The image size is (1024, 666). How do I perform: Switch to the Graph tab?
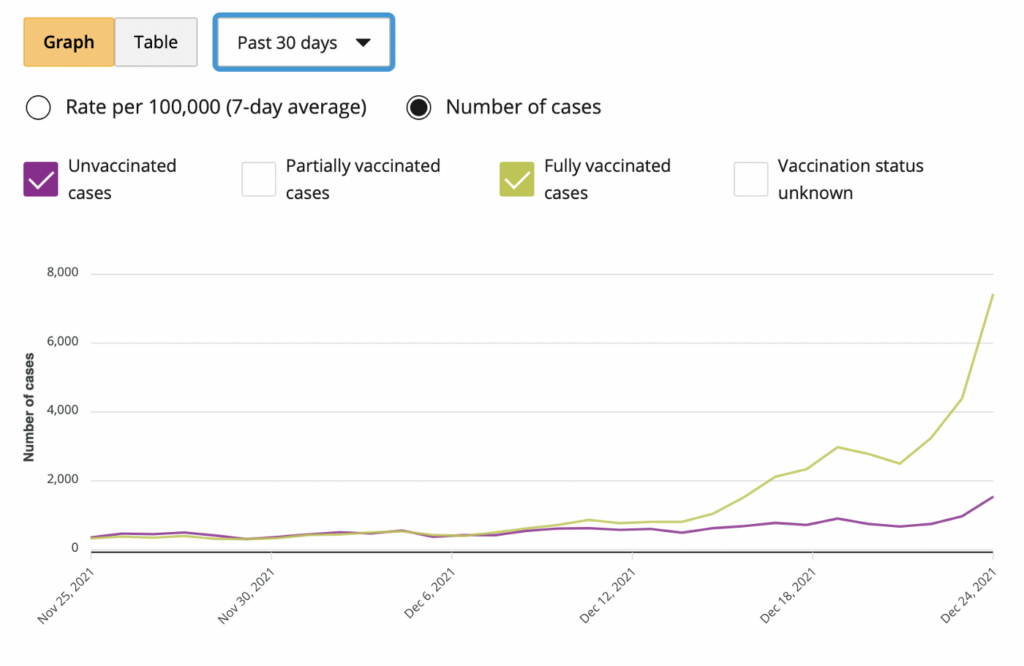tap(69, 42)
